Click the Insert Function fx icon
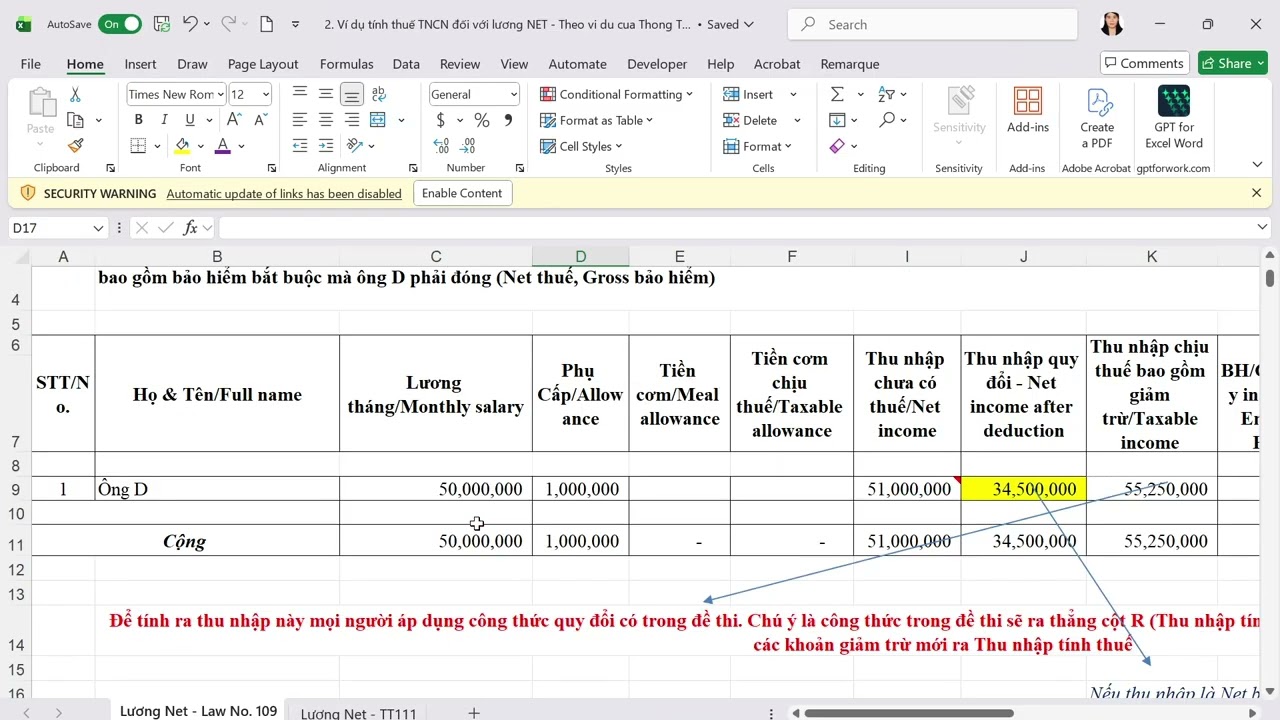Screen dimensions: 1280x720 (x=191, y=228)
